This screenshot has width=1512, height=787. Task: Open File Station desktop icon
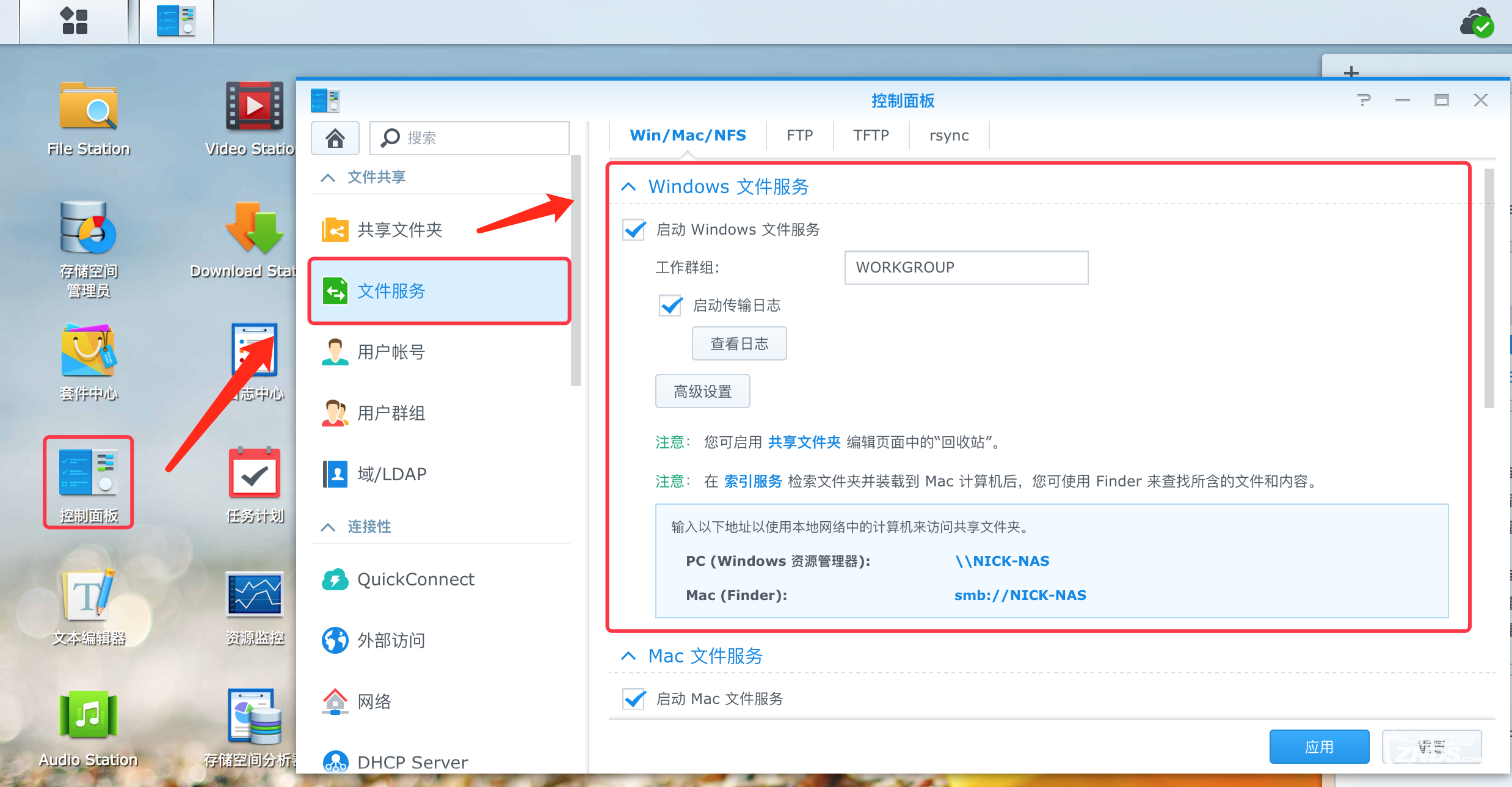pos(89,119)
